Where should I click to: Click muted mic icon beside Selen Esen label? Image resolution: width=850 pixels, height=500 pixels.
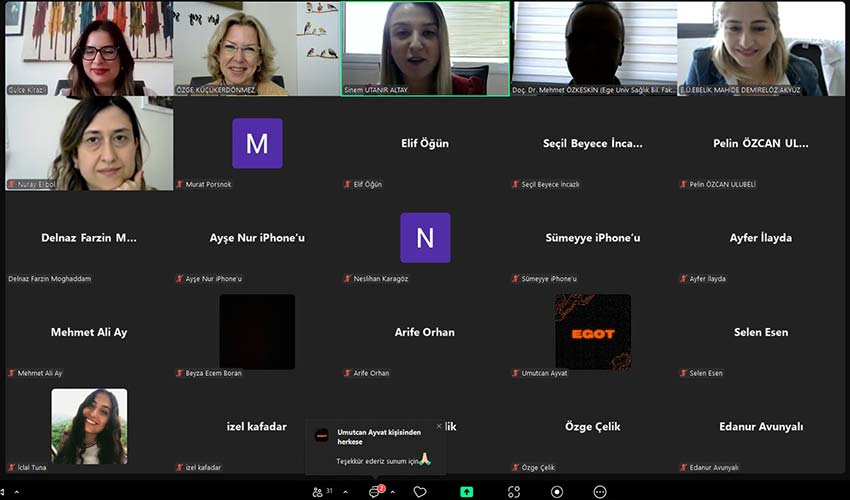(684, 373)
